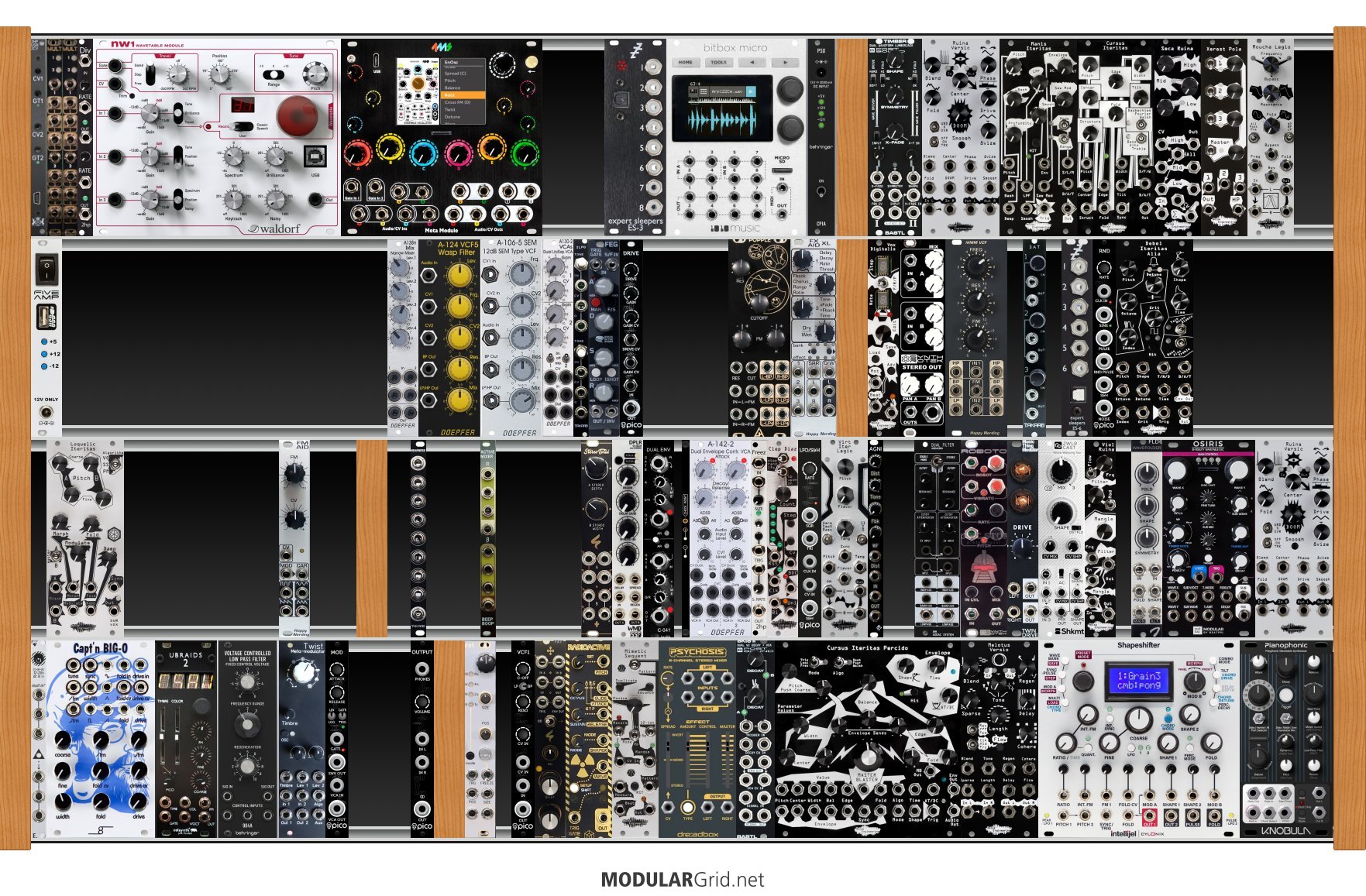The image size is (1366, 896).
Task: Select the OUTPUT pico module
Action: (x=422, y=739)
